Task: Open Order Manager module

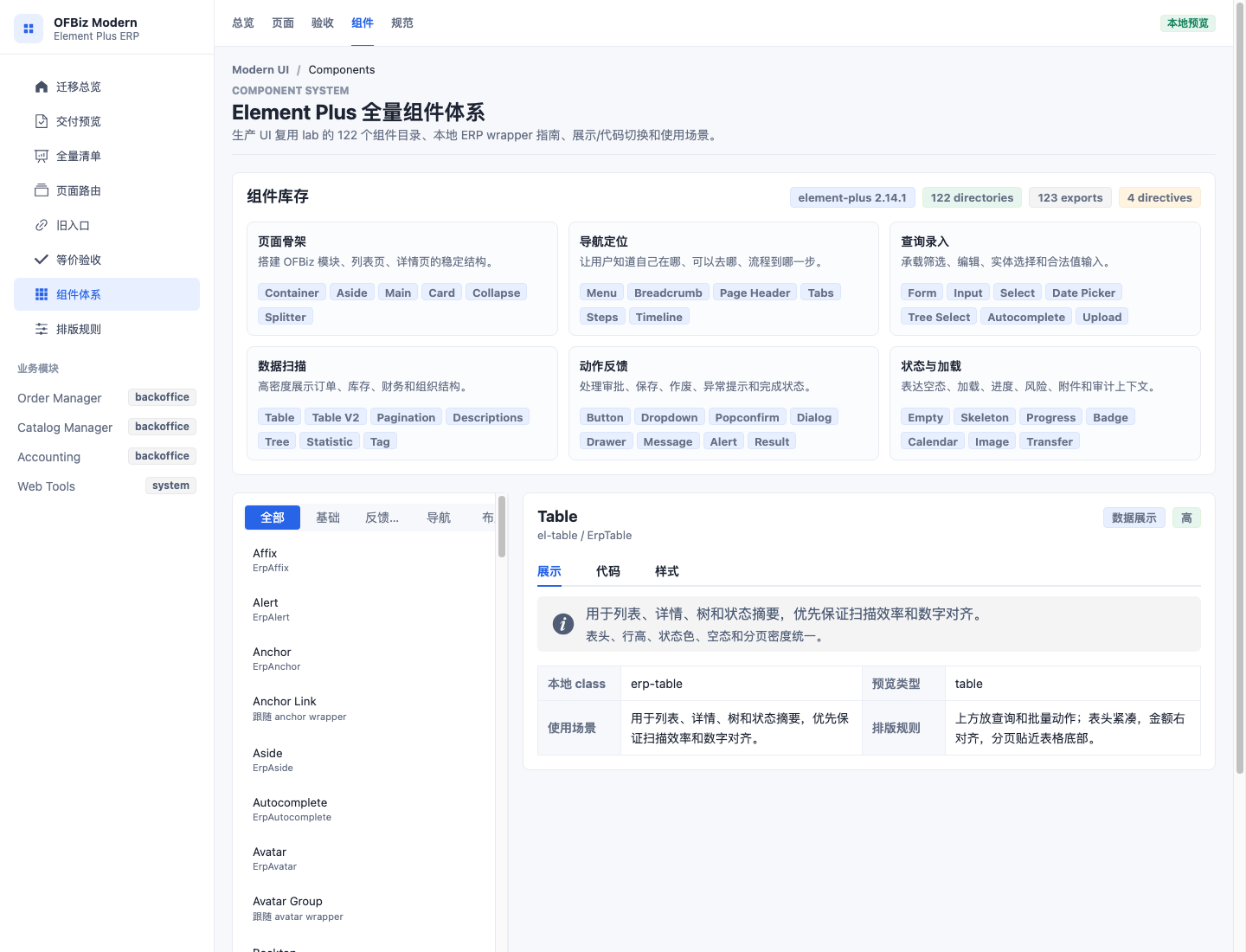Action: [107, 397]
